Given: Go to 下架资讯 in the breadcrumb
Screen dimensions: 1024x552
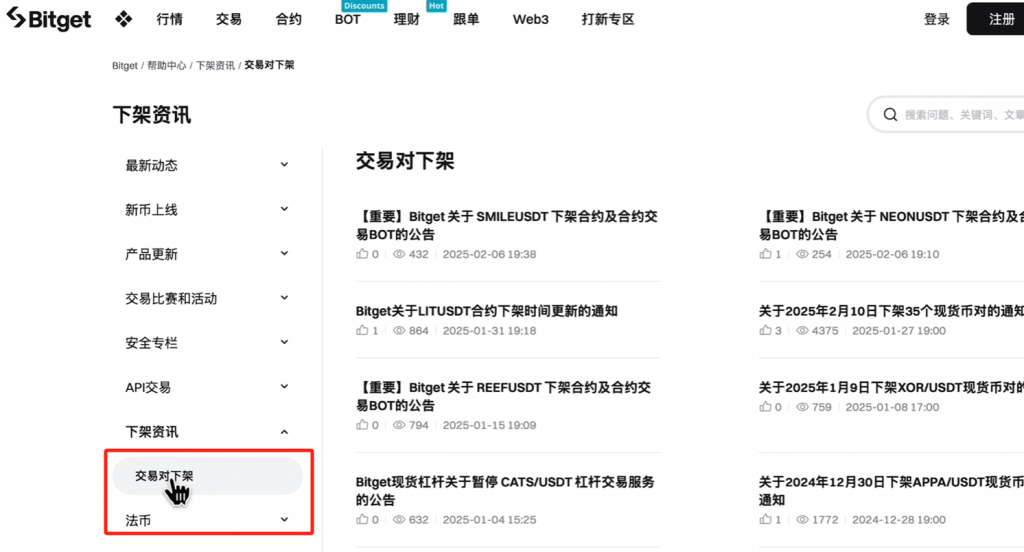Looking at the screenshot, I should point(216,65).
